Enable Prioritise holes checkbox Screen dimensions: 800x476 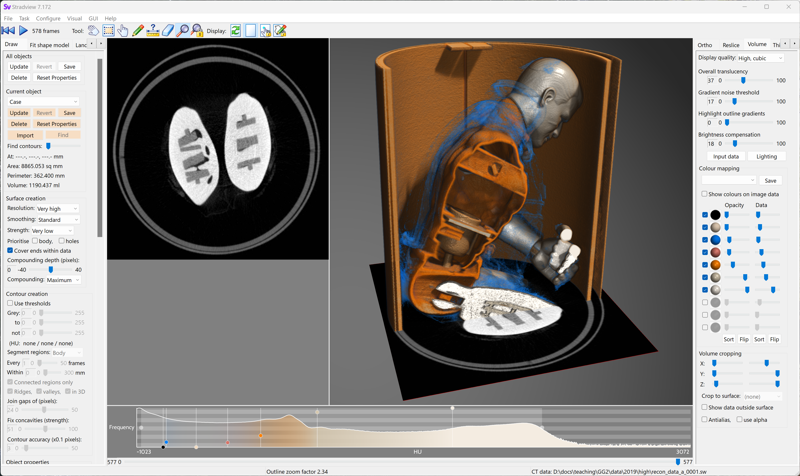(61, 241)
